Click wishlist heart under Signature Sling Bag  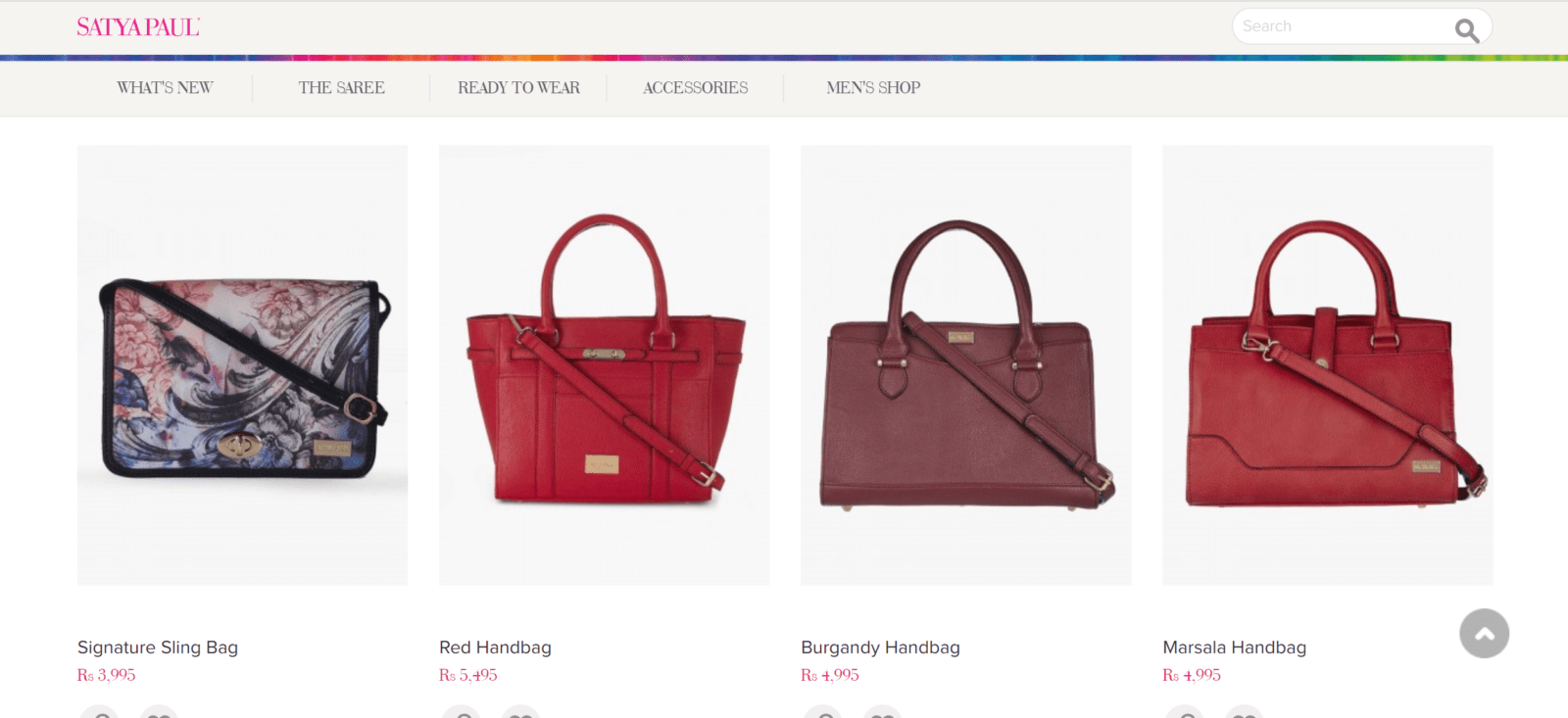[159, 712]
